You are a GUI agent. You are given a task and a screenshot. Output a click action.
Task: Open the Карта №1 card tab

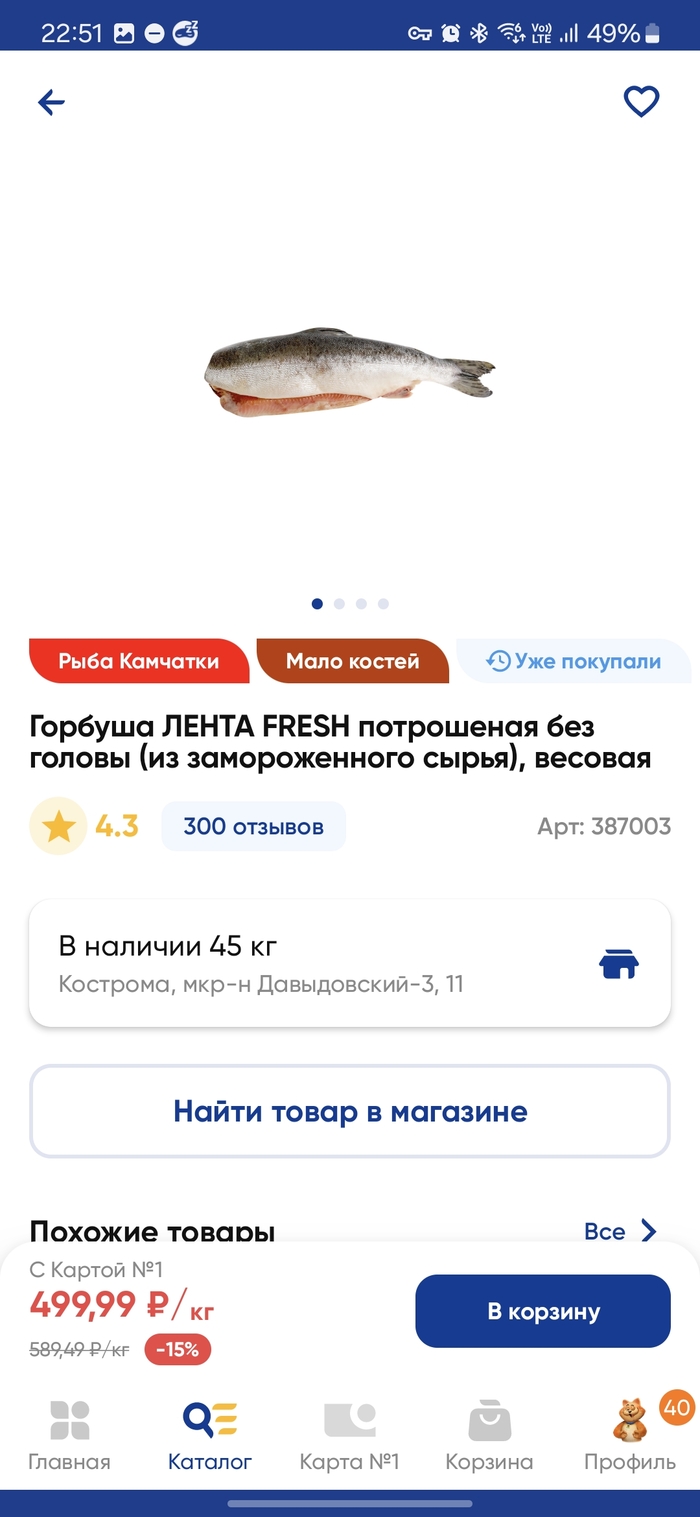pyautogui.click(x=349, y=1435)
